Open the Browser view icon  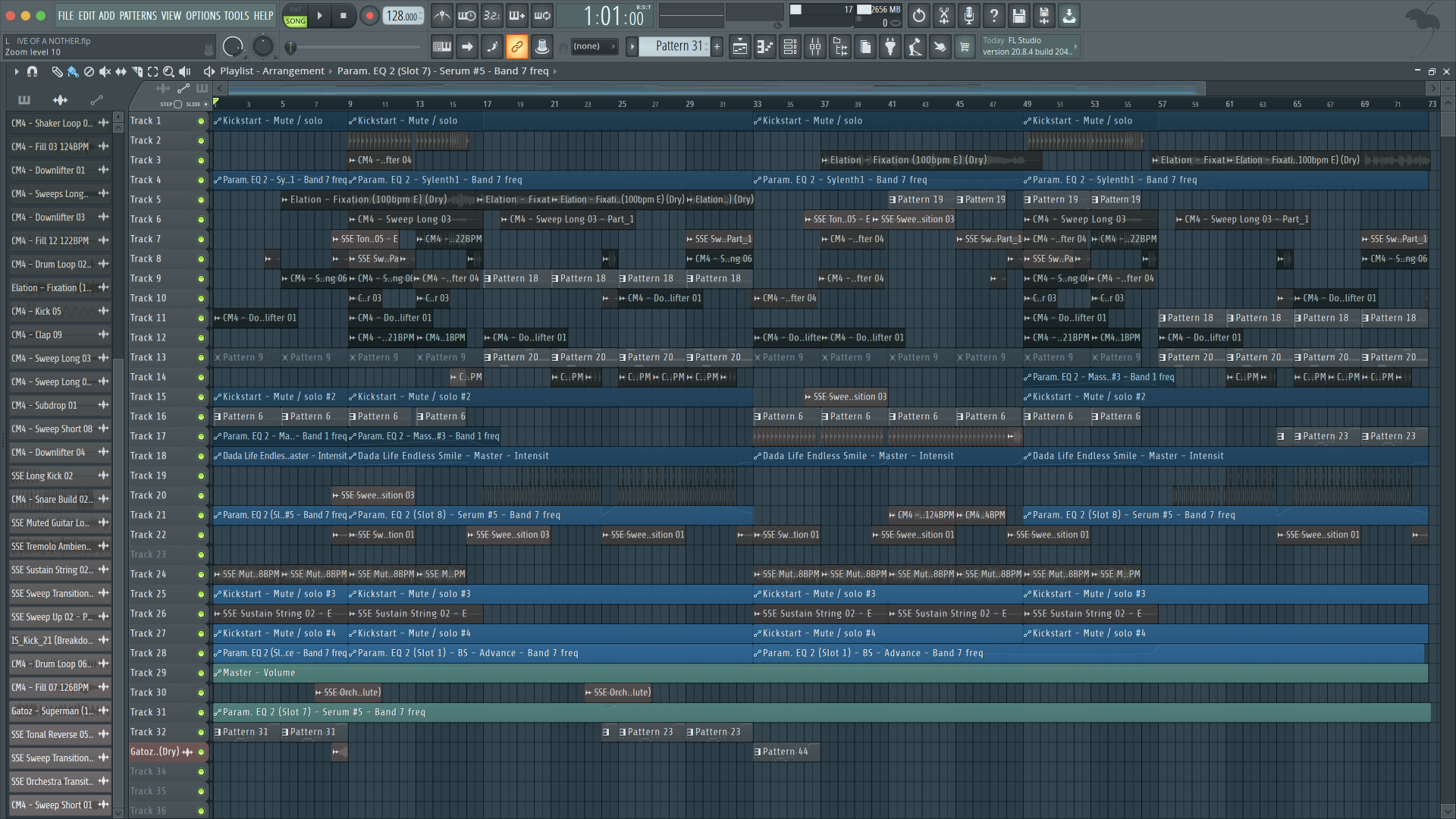[x=840, y=47]
